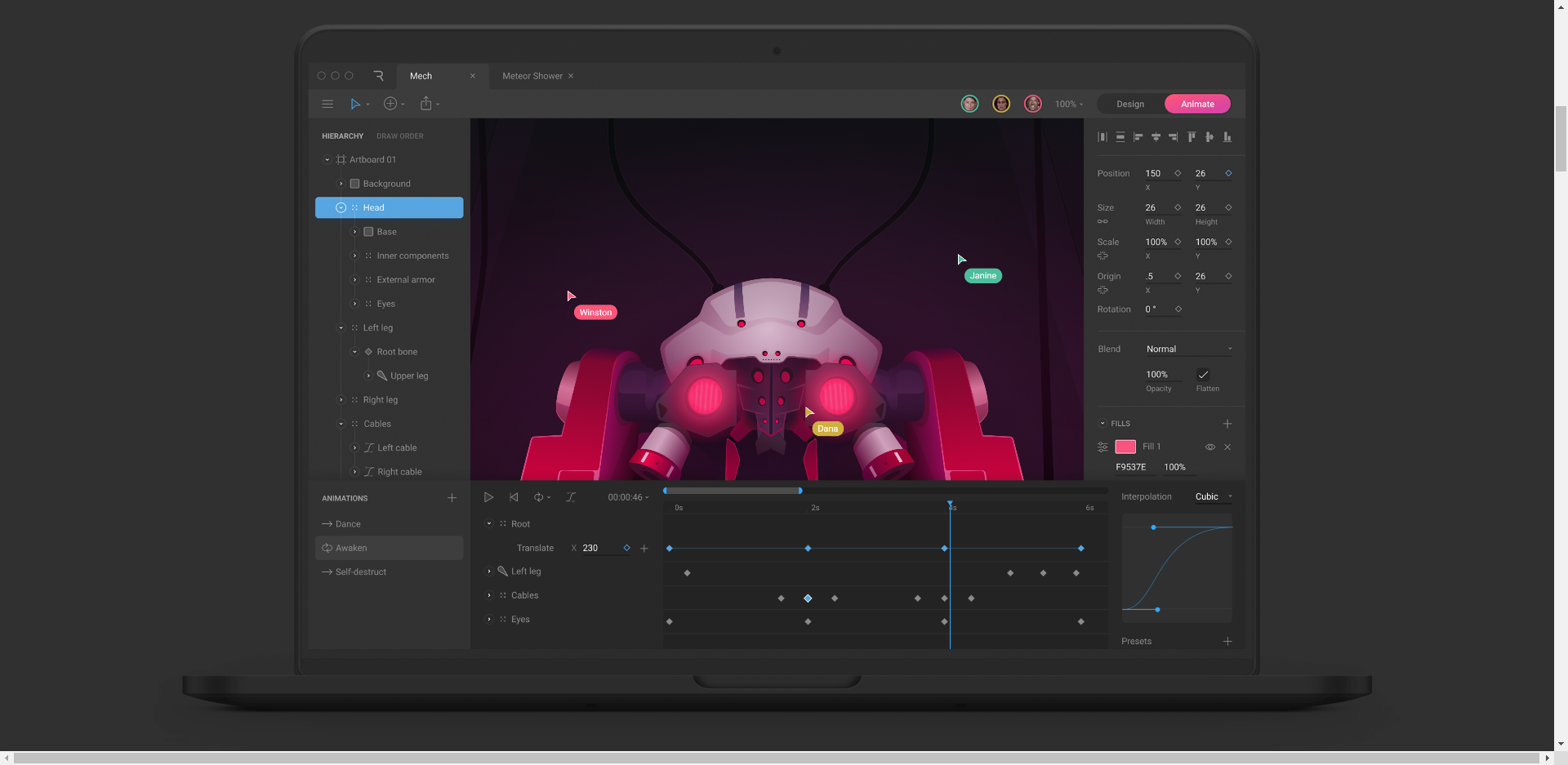1568x765 pixels.
Task: Click the align vertical centers icon
Action: (x=1209, y=137)
